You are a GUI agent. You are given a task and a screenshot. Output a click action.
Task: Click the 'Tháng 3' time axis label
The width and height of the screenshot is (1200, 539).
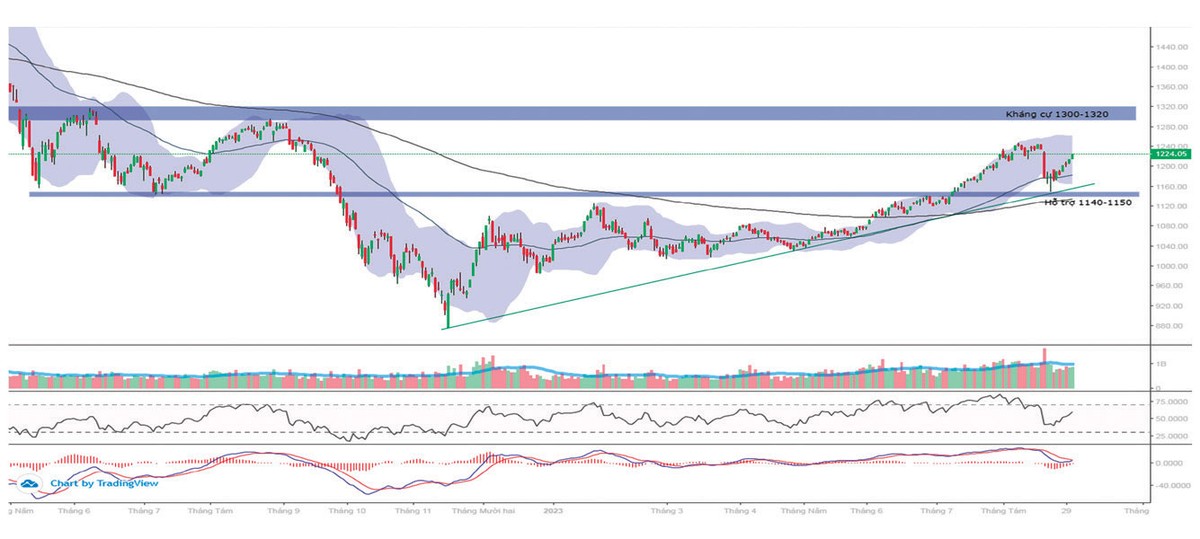(667, 509)
